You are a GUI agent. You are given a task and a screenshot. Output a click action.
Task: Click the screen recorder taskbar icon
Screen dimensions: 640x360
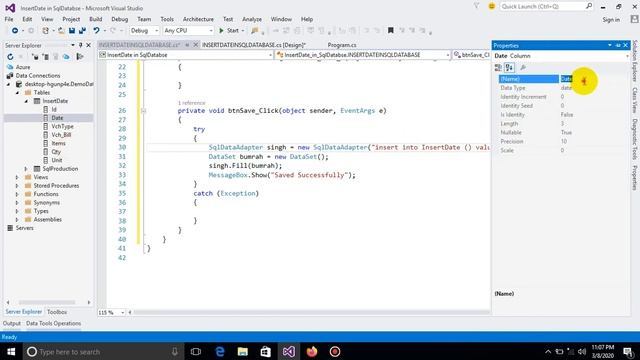coord(335,351)
